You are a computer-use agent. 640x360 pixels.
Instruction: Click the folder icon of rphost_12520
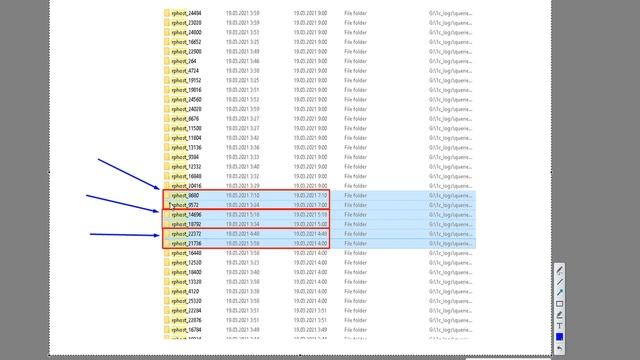pos(167,262)
